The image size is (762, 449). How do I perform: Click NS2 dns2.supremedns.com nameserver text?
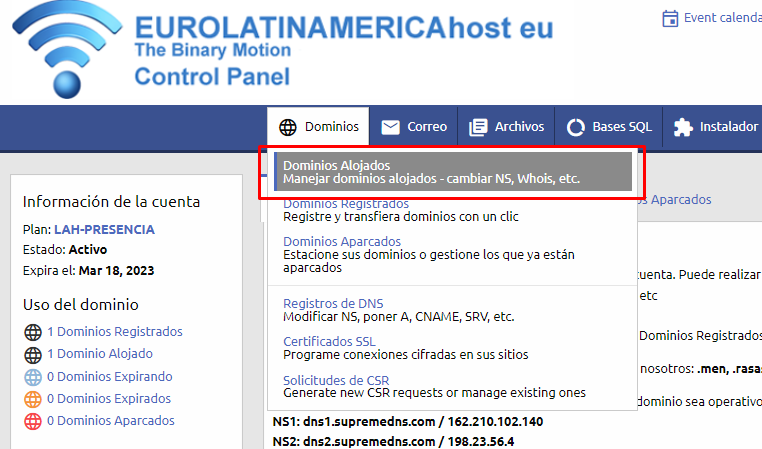(x=393, y=441)
